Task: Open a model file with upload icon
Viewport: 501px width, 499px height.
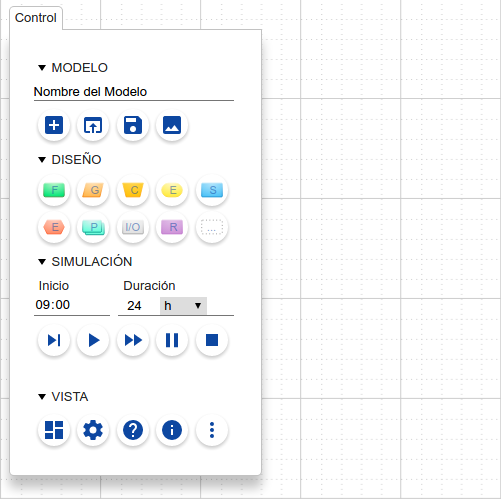Action: pyautogui.click(x=93, y=125)
